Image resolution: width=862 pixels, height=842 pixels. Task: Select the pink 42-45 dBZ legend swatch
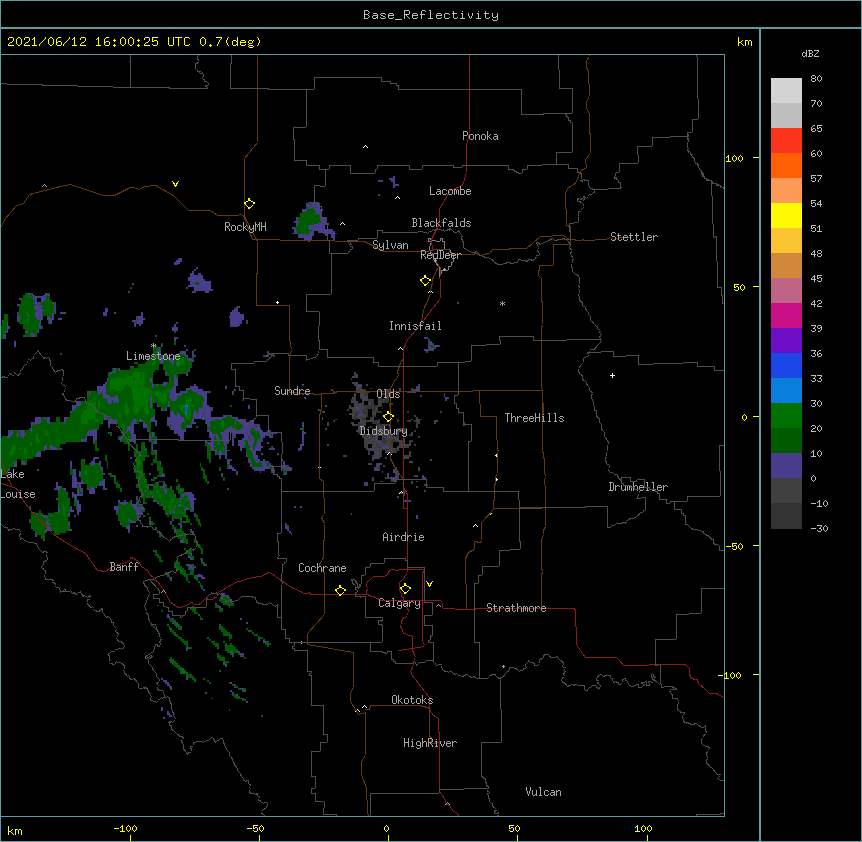786,291
